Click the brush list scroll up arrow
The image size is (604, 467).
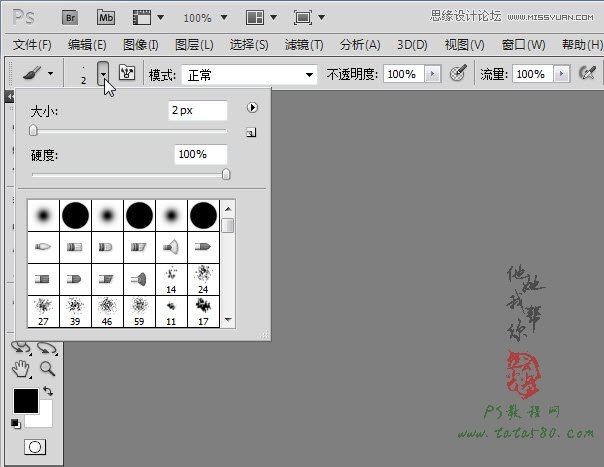[228, 209]
